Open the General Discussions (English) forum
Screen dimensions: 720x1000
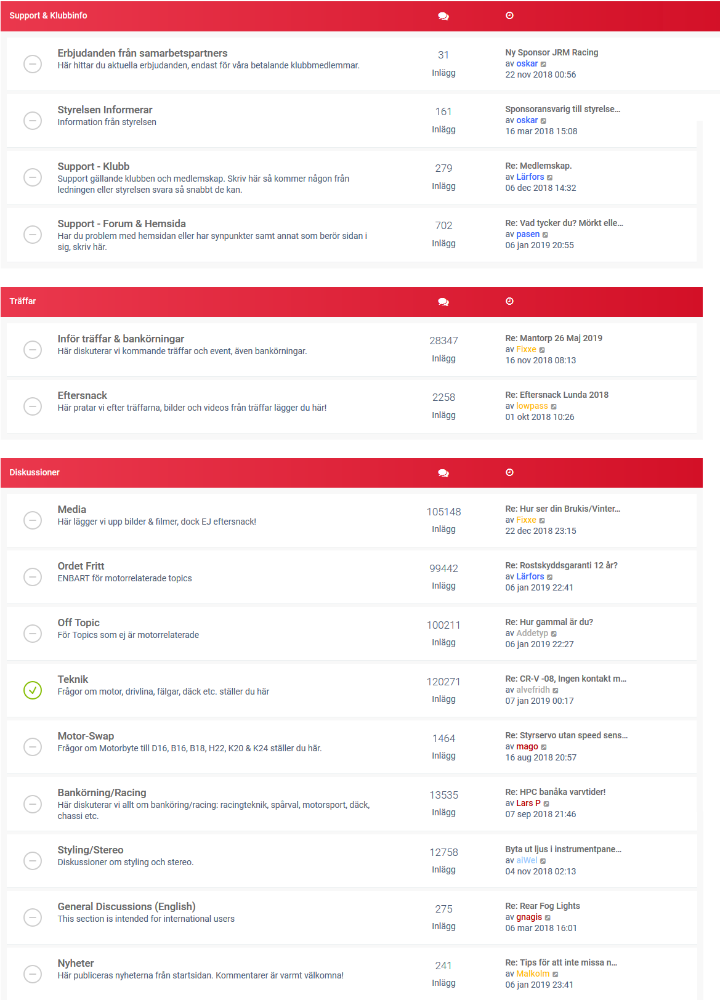pyautogui.click(x=126, y=906)
